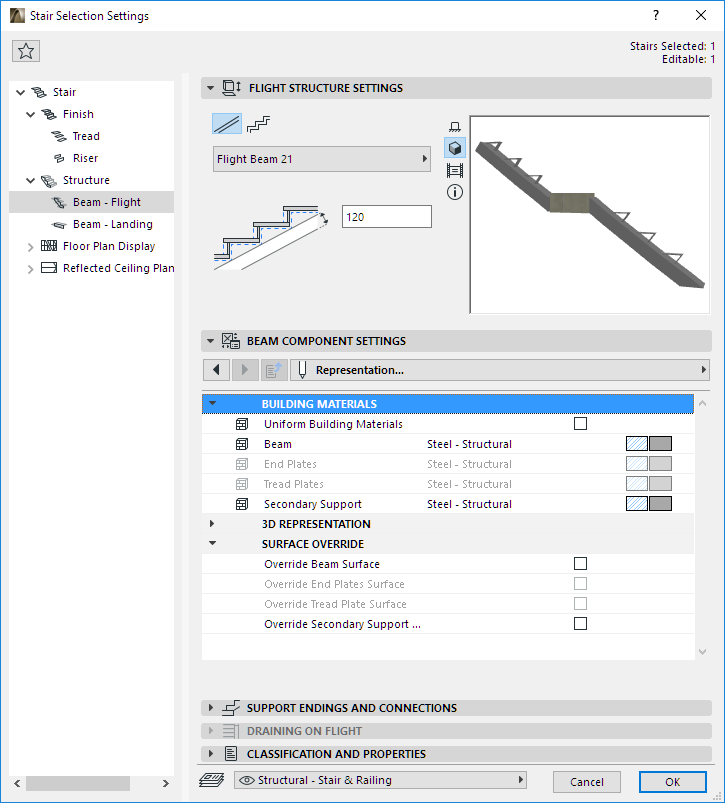Show the info preview icon
The image size is (725, 803).
tap(455, 192)
